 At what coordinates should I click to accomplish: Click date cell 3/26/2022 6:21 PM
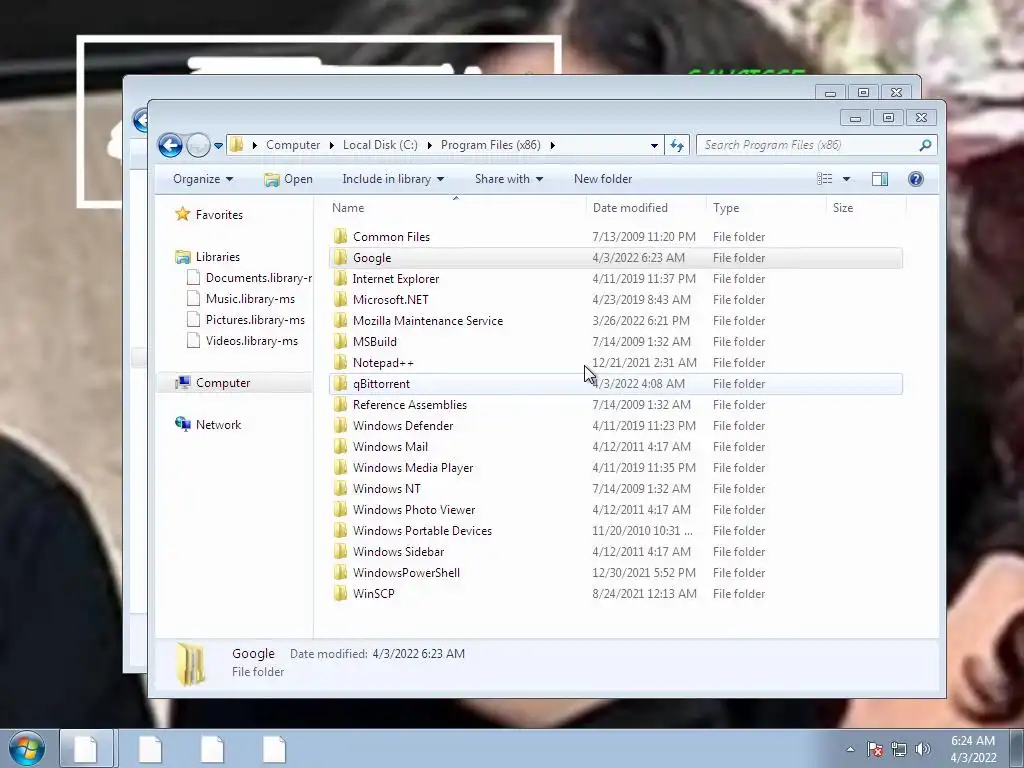coord(641,321)
